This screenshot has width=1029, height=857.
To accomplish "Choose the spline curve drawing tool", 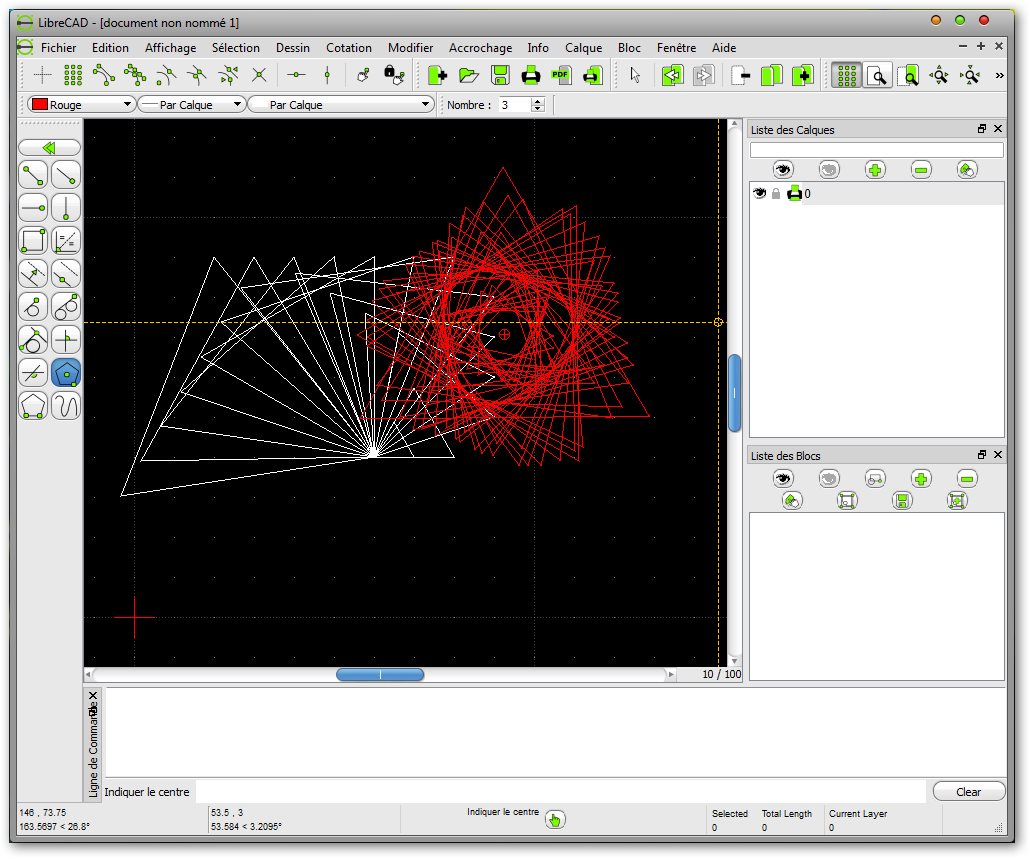I will click(66, 406).
